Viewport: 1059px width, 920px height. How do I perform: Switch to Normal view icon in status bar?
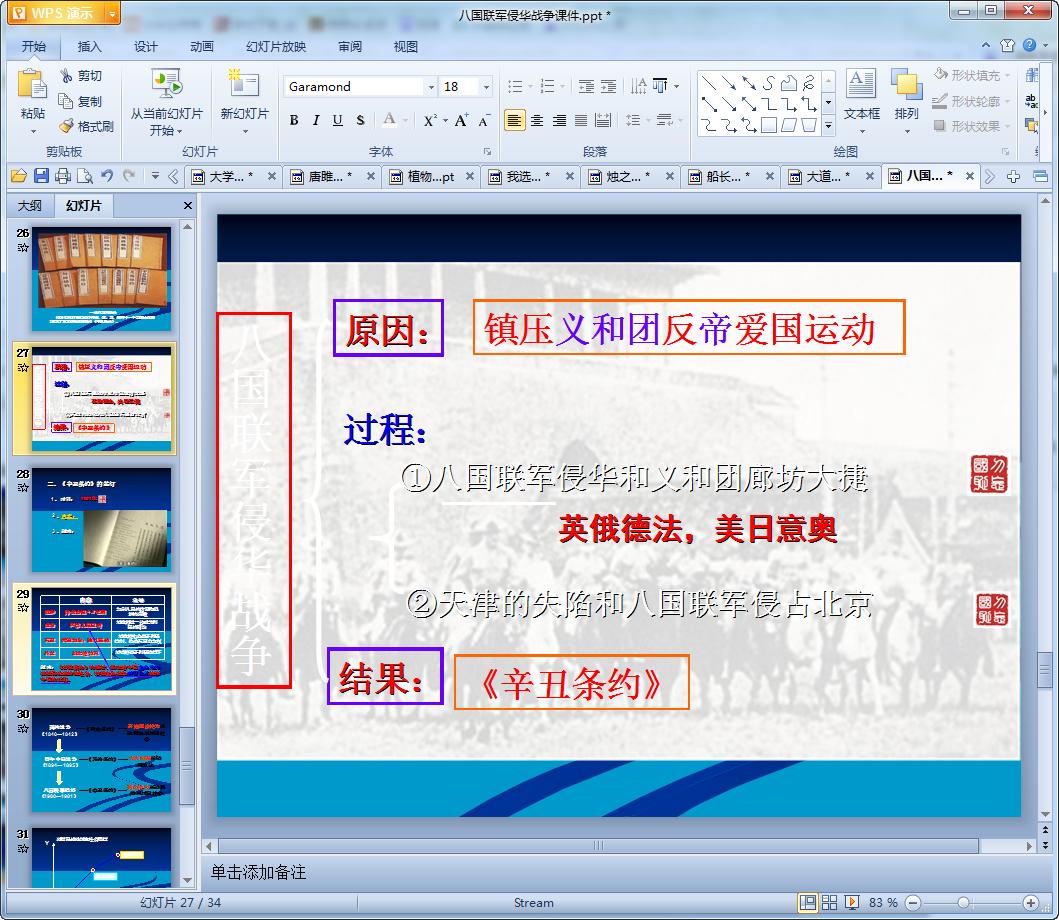pyautogui.click(x=807, y=902)
